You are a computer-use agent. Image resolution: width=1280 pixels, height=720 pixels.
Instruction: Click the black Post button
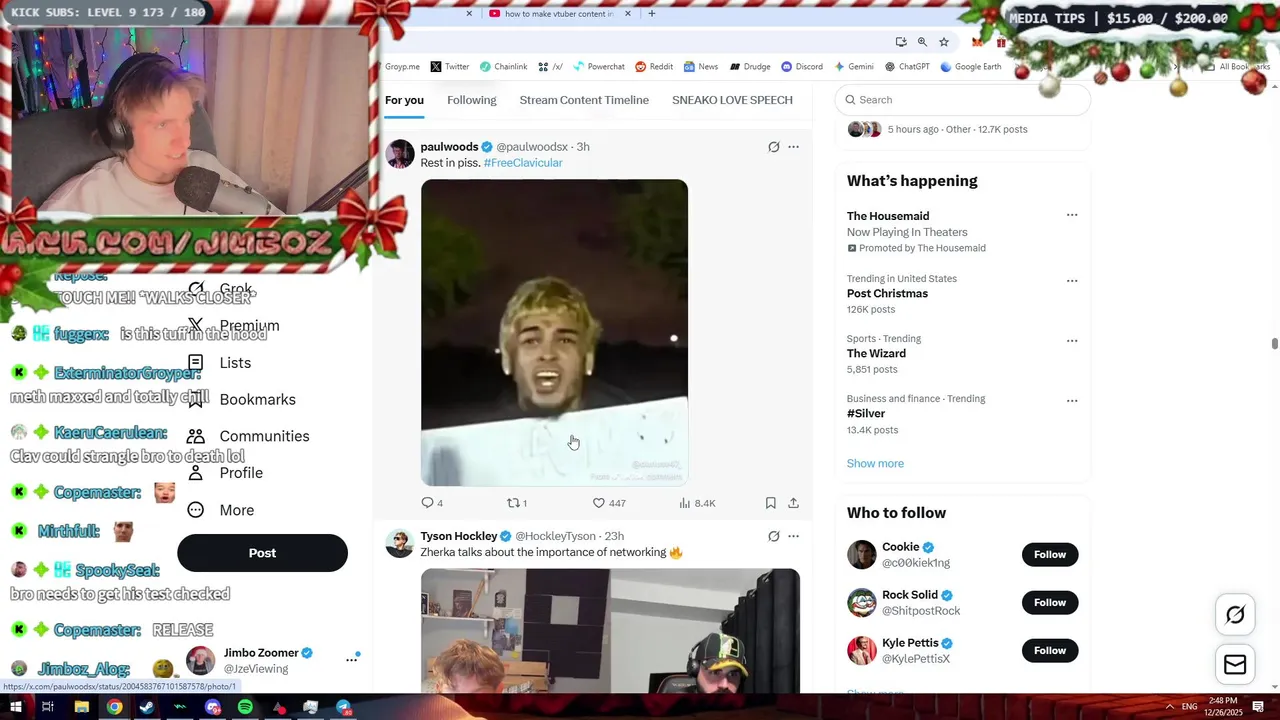point(262,553)
